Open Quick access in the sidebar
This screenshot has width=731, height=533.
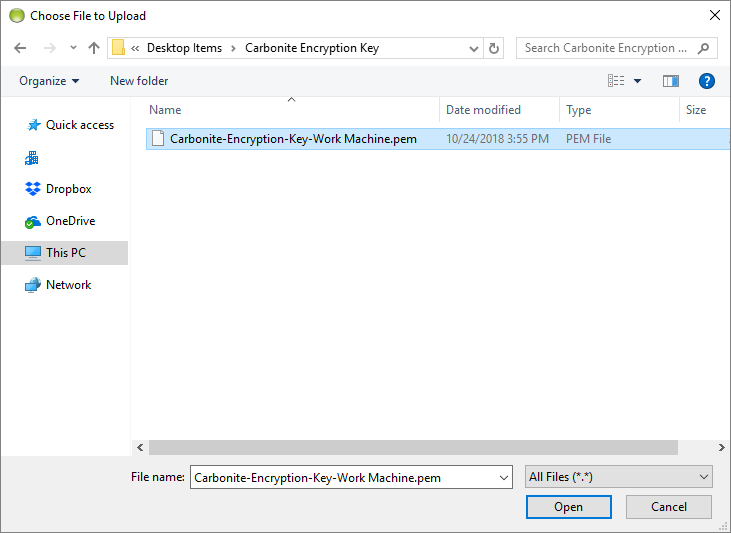[79, 125]
